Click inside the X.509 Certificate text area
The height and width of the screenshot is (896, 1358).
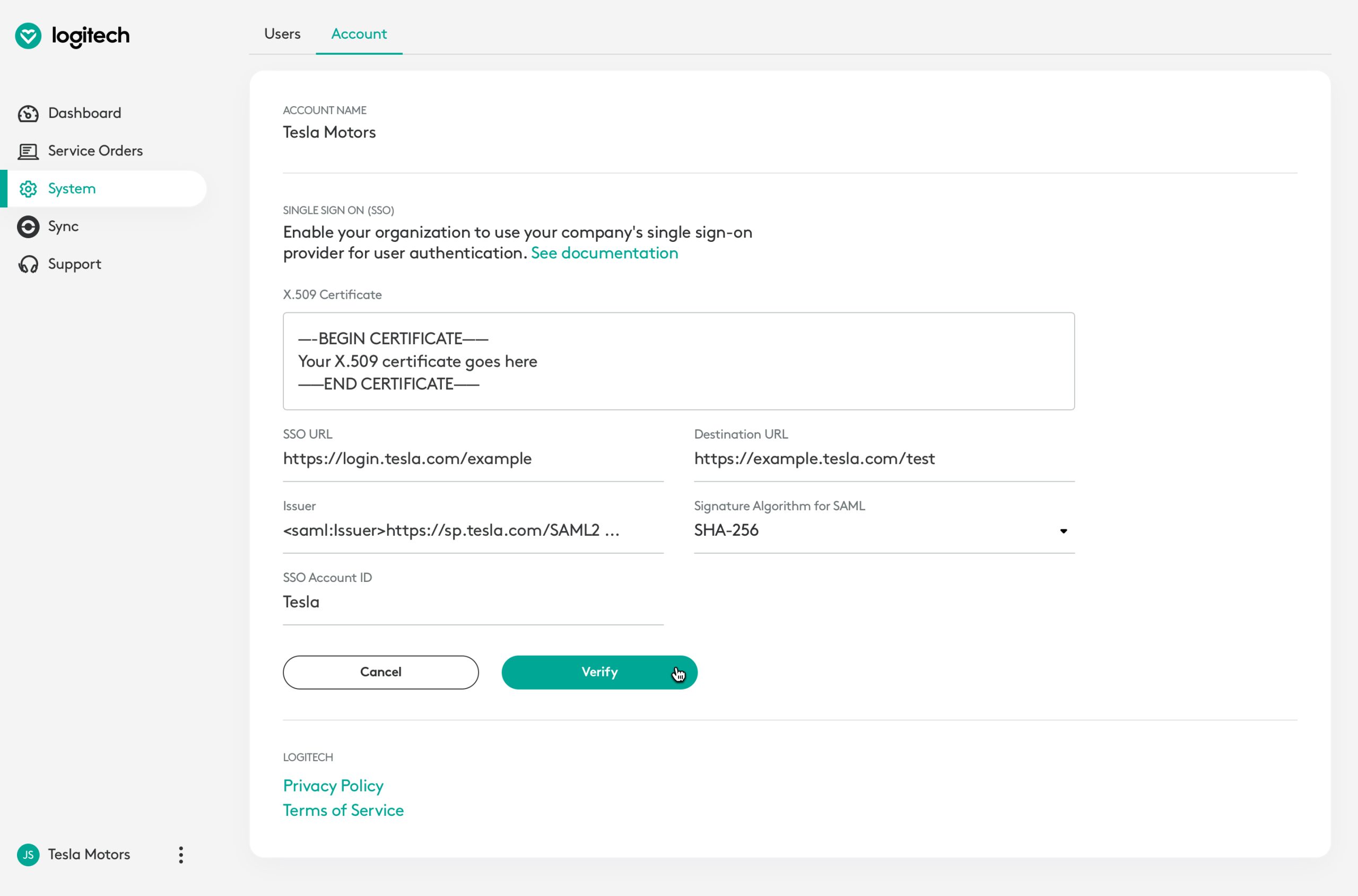(x=678, y=361)
